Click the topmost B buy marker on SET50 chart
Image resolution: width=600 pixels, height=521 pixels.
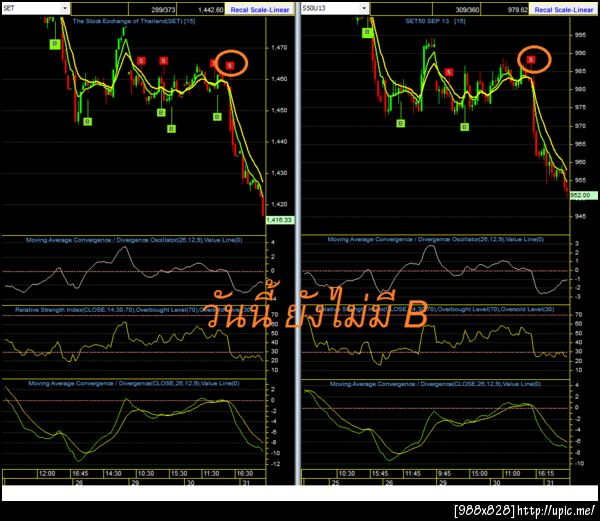click(367, 33)
